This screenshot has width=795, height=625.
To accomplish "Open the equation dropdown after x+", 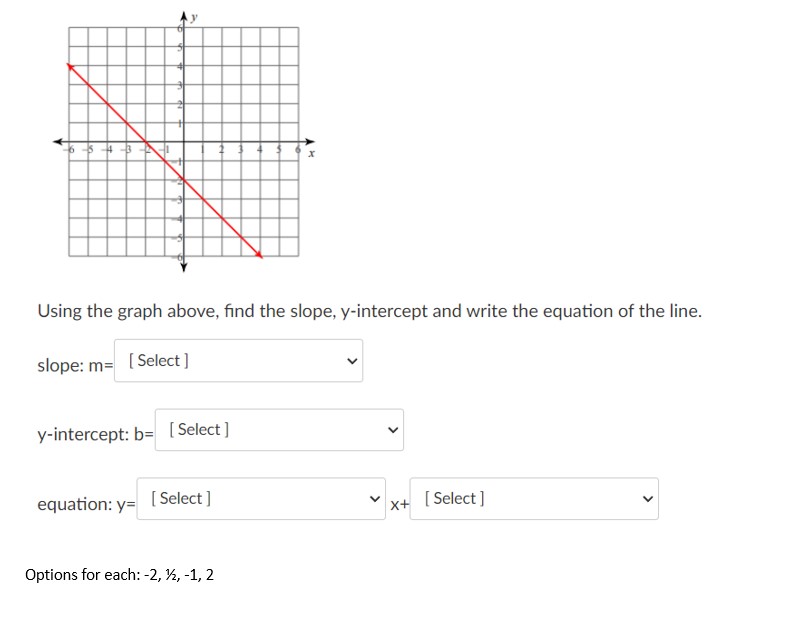I will pyautogui.click(x=534, y=499).
